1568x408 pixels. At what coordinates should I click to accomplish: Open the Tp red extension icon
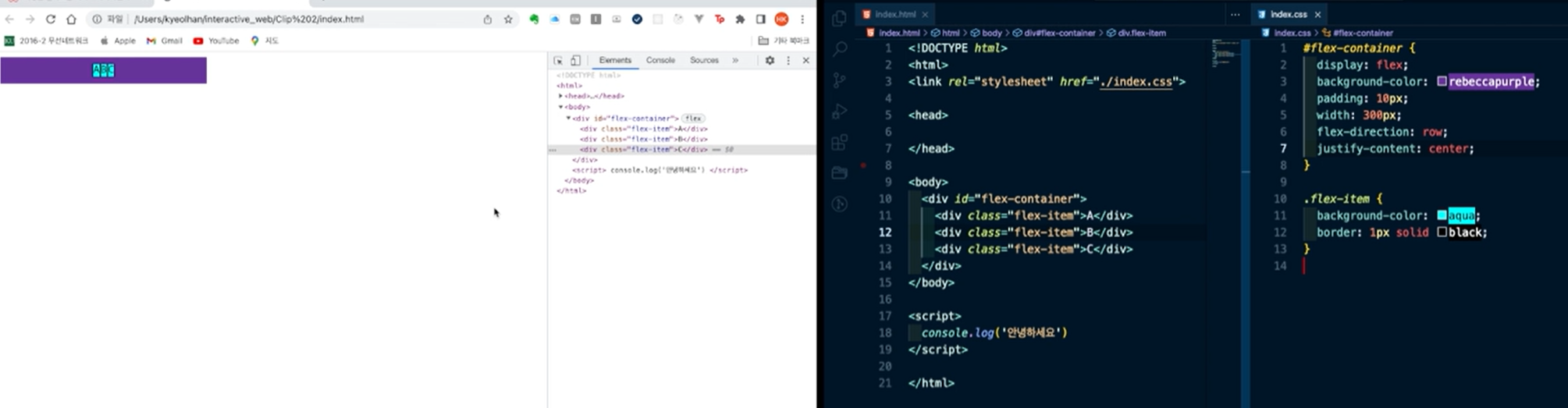click(x=720, y=20)
